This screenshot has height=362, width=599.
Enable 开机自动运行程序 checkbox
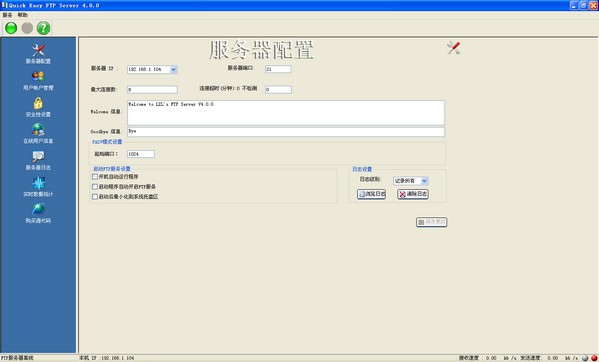click(95, 177)
